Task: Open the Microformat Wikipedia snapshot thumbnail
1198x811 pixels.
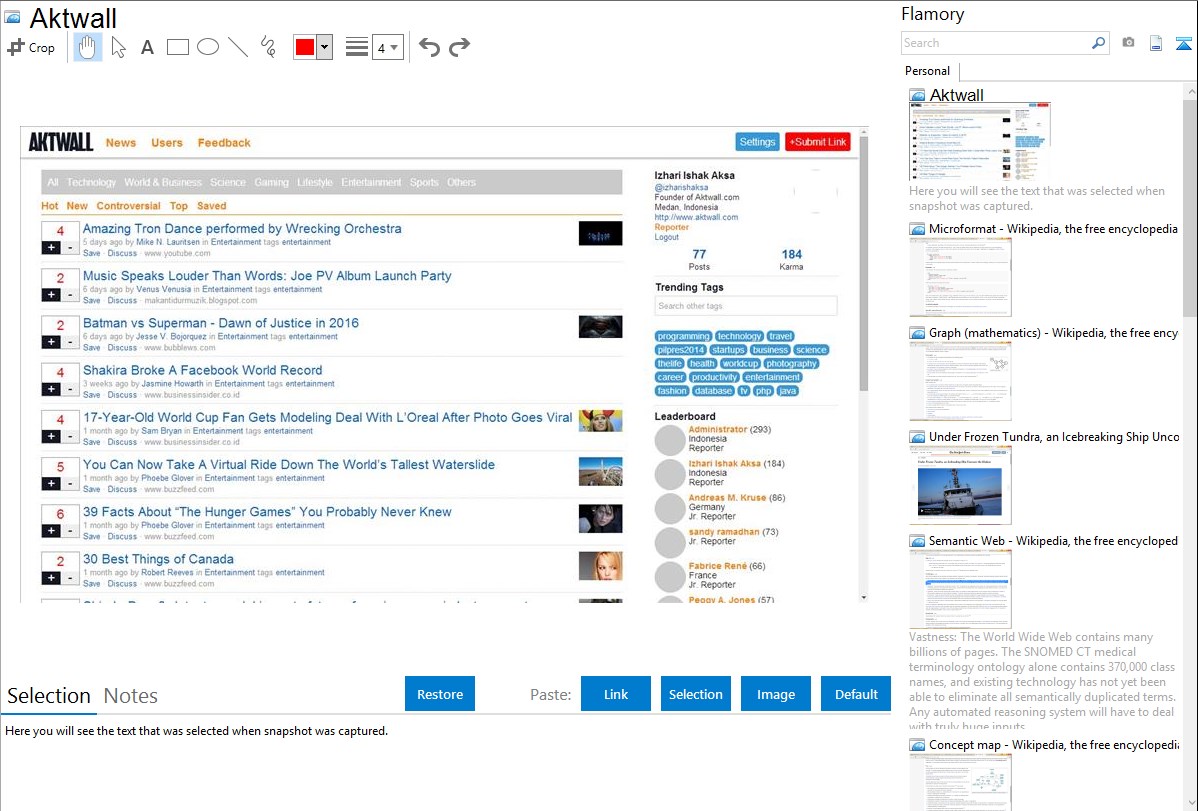Action: pos(960,277)
